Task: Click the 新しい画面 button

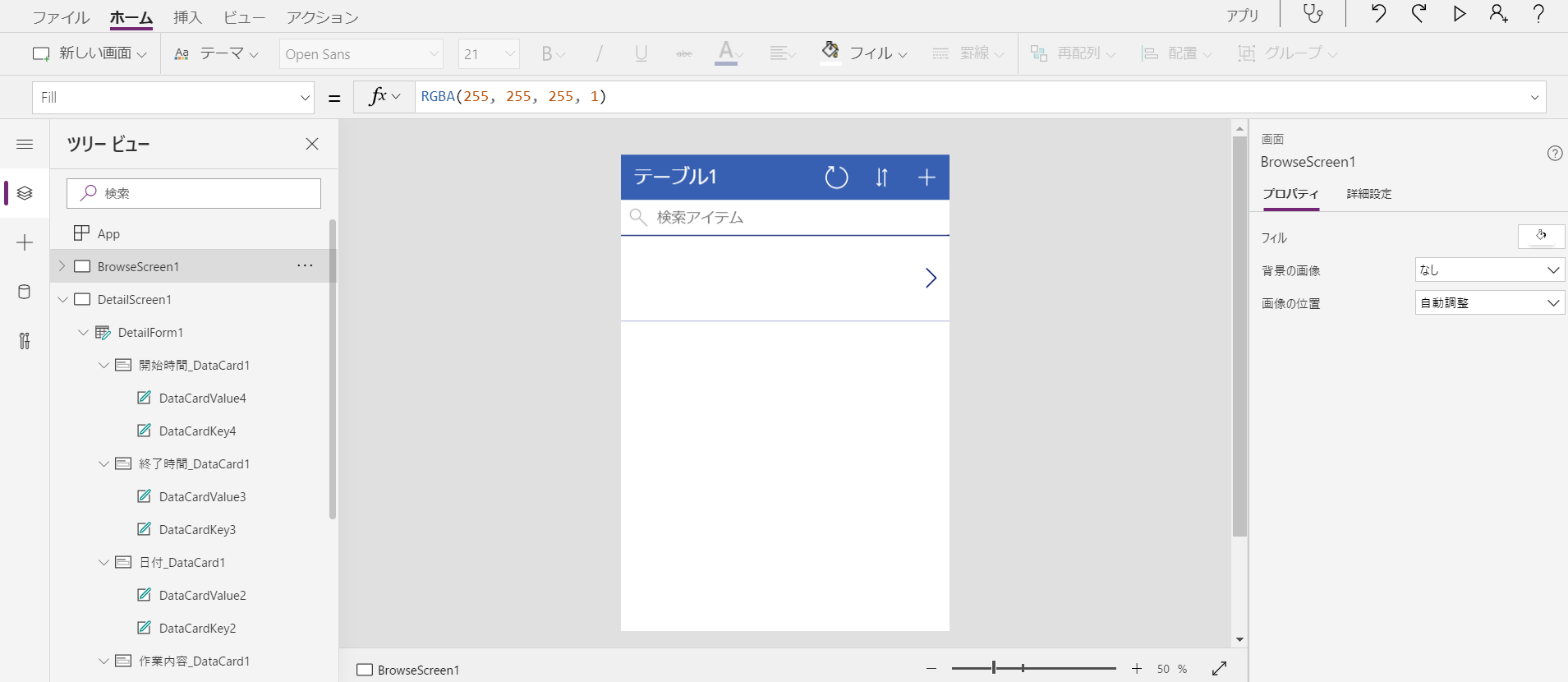Action: tap(89, 54)
